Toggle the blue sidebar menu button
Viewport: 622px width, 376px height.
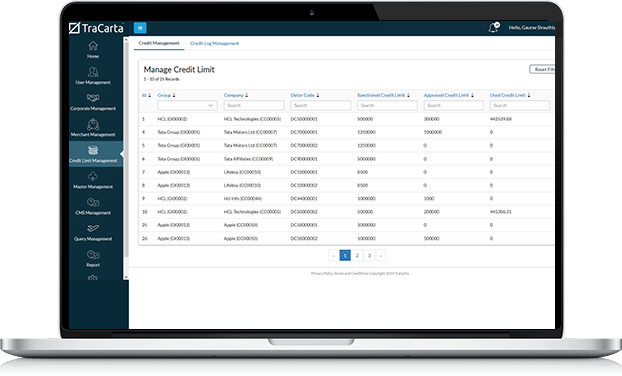click(x=140, y=28)
